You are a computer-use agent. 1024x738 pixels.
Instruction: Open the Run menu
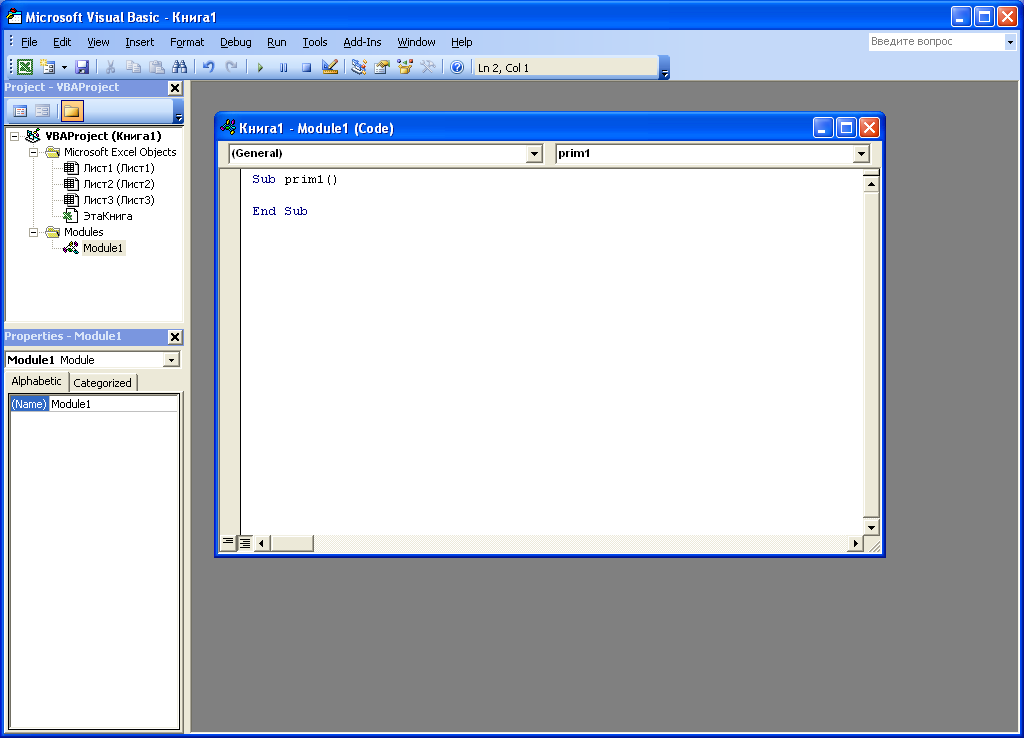pos(277,42)
